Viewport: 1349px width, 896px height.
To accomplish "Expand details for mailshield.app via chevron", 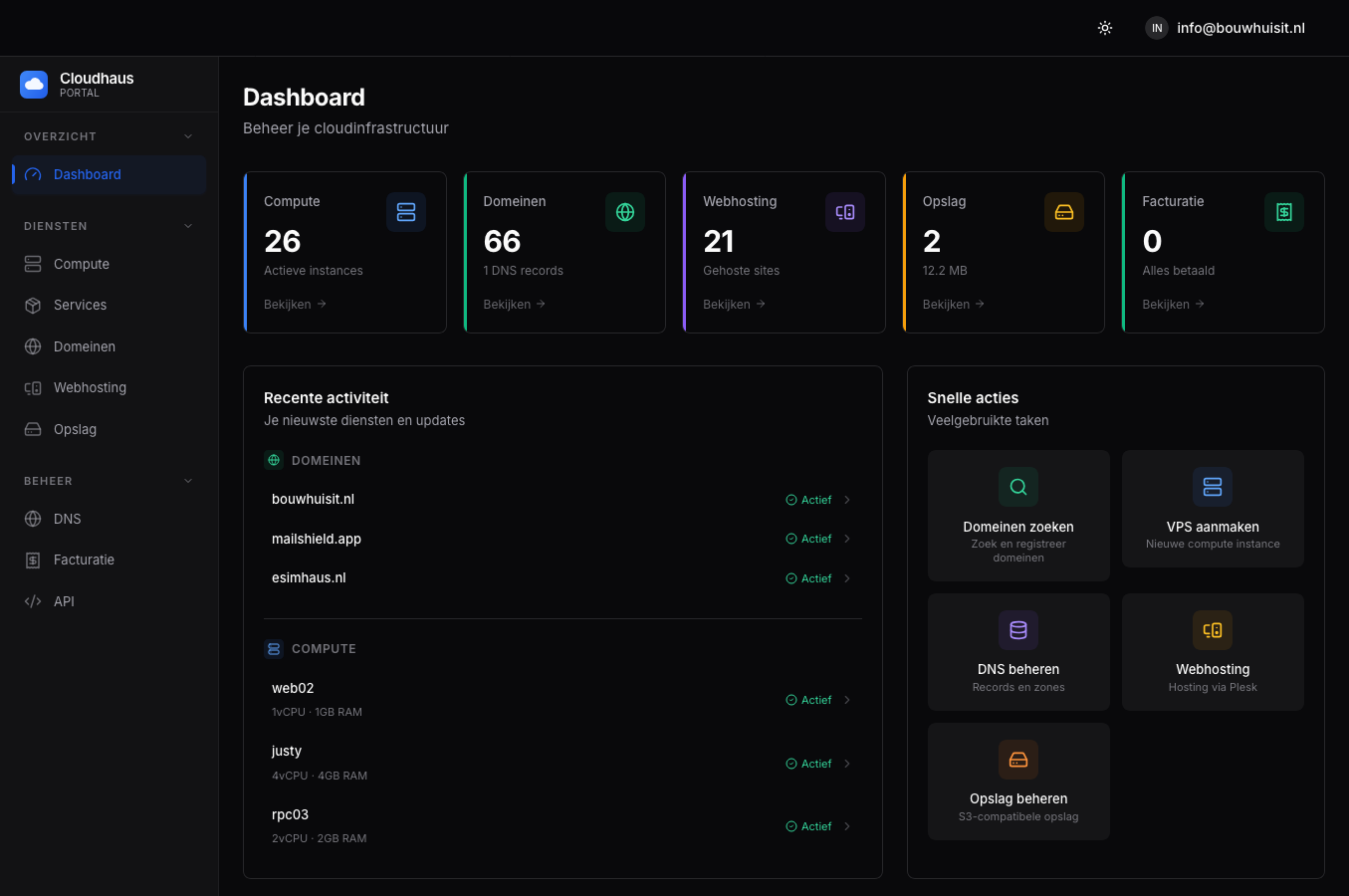I will 847,539.
